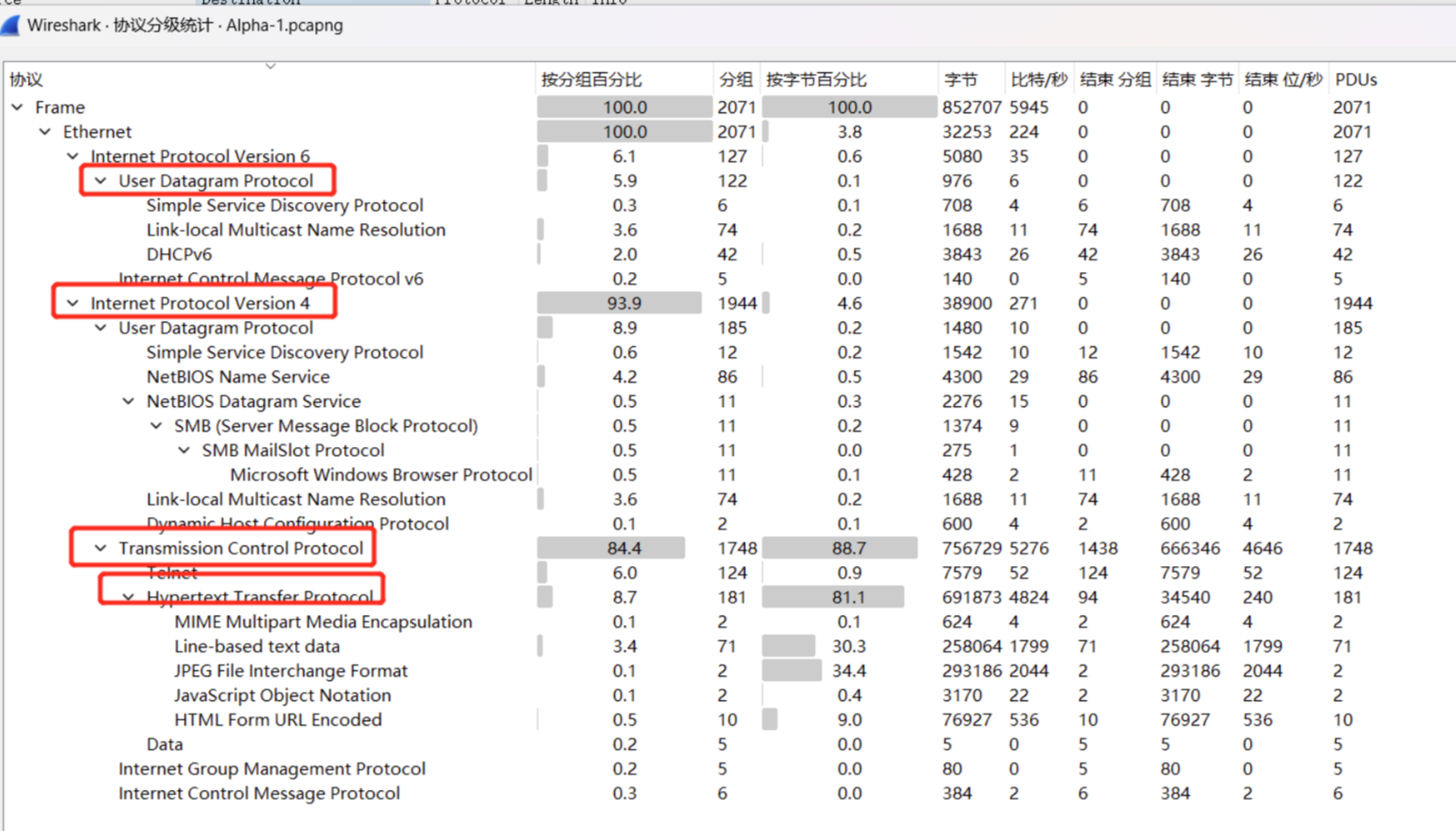Click the PDUs column header
The height and width of the screenshot is (831, 1456).
click(x=1356, y=80)
